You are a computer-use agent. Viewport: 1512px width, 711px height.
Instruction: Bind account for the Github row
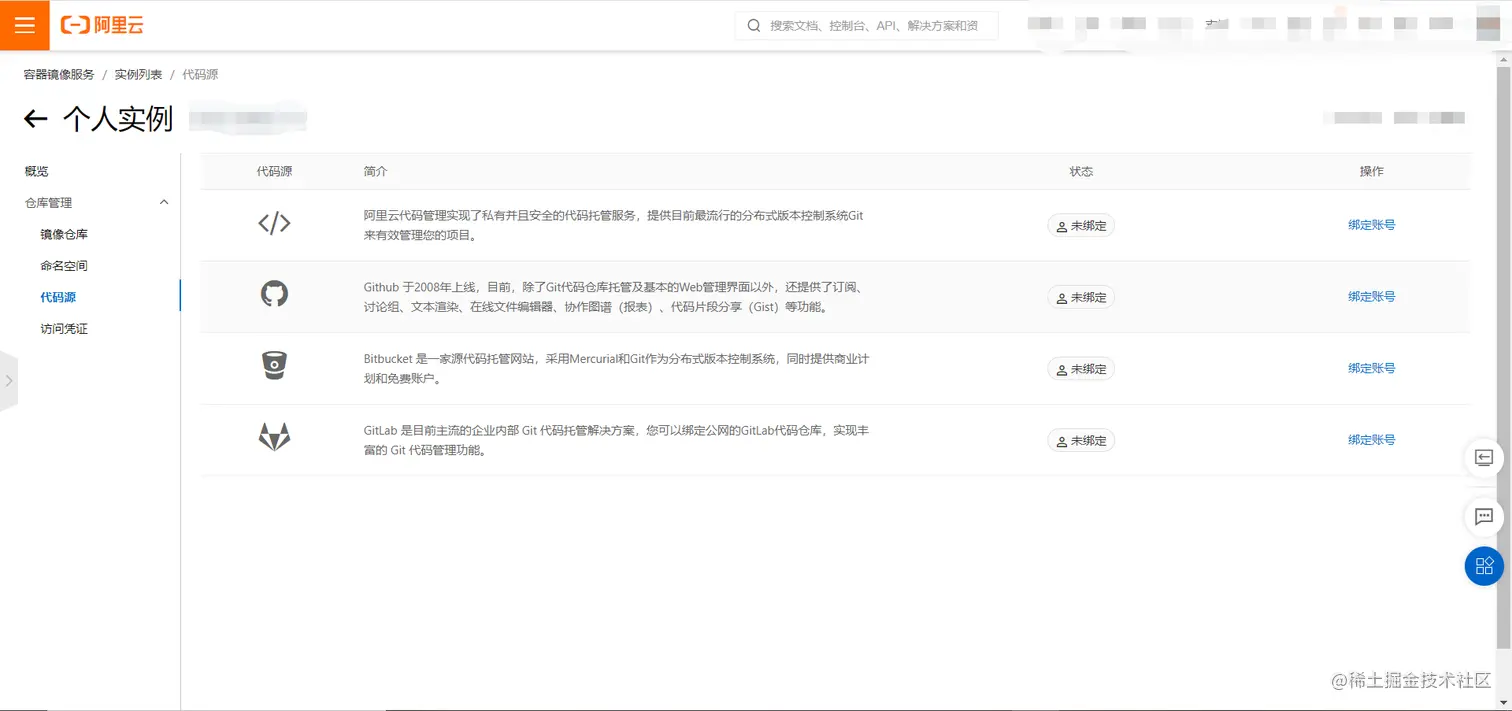1371,297
